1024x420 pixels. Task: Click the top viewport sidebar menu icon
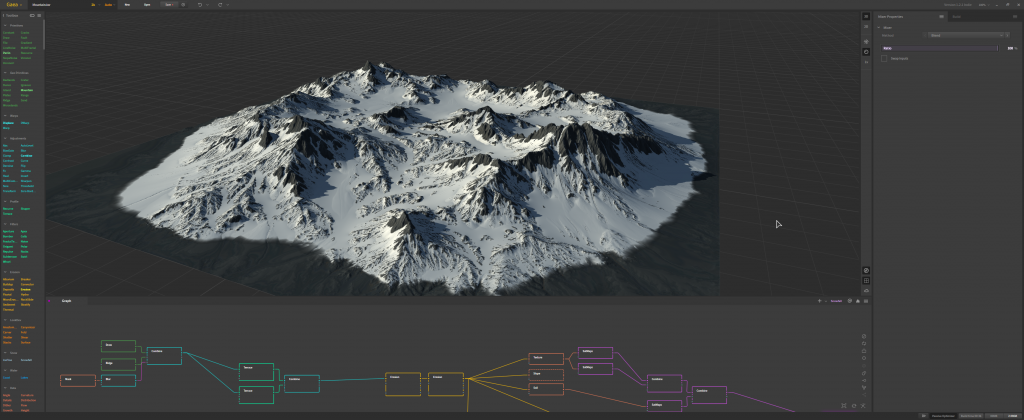click(x=866, y=16)
